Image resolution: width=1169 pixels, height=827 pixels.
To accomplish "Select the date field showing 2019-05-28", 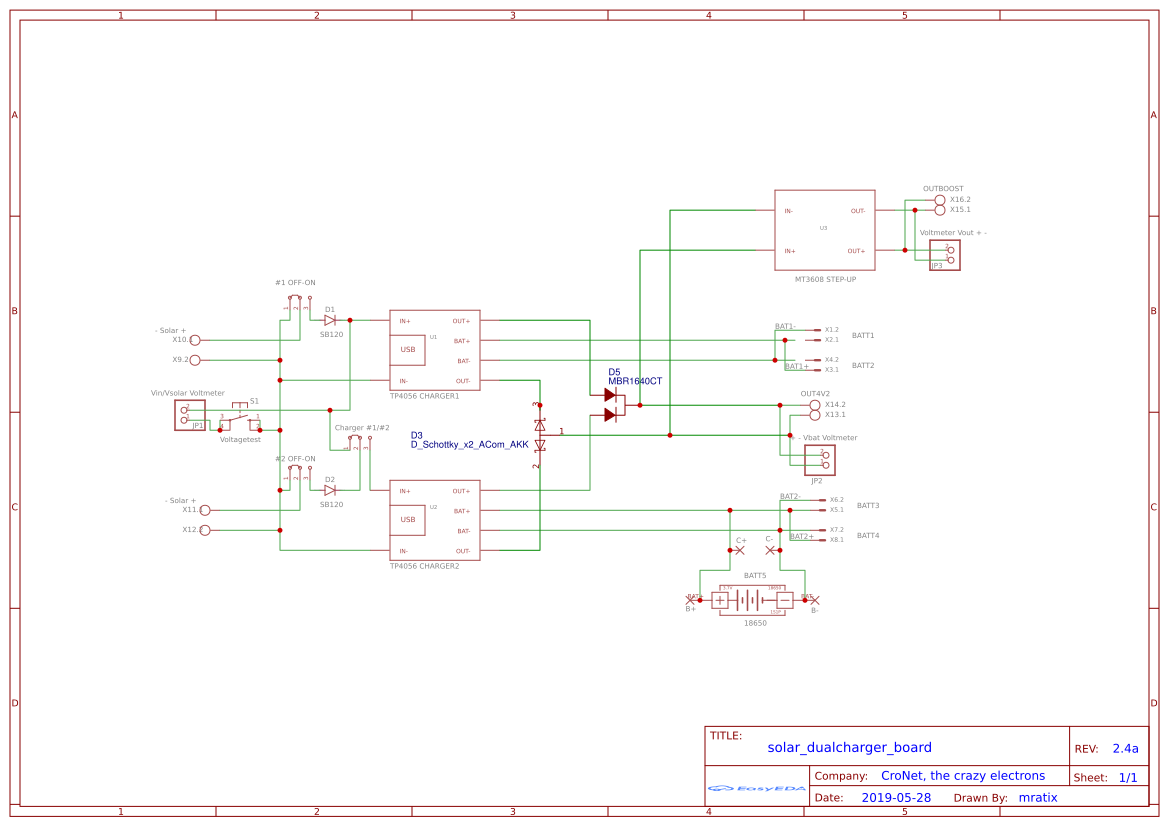I will 897,797.
